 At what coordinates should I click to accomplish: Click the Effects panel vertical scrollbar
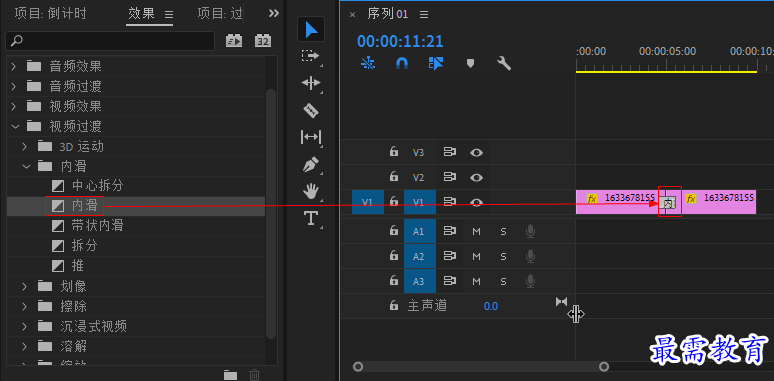click(x=271, y=214)
